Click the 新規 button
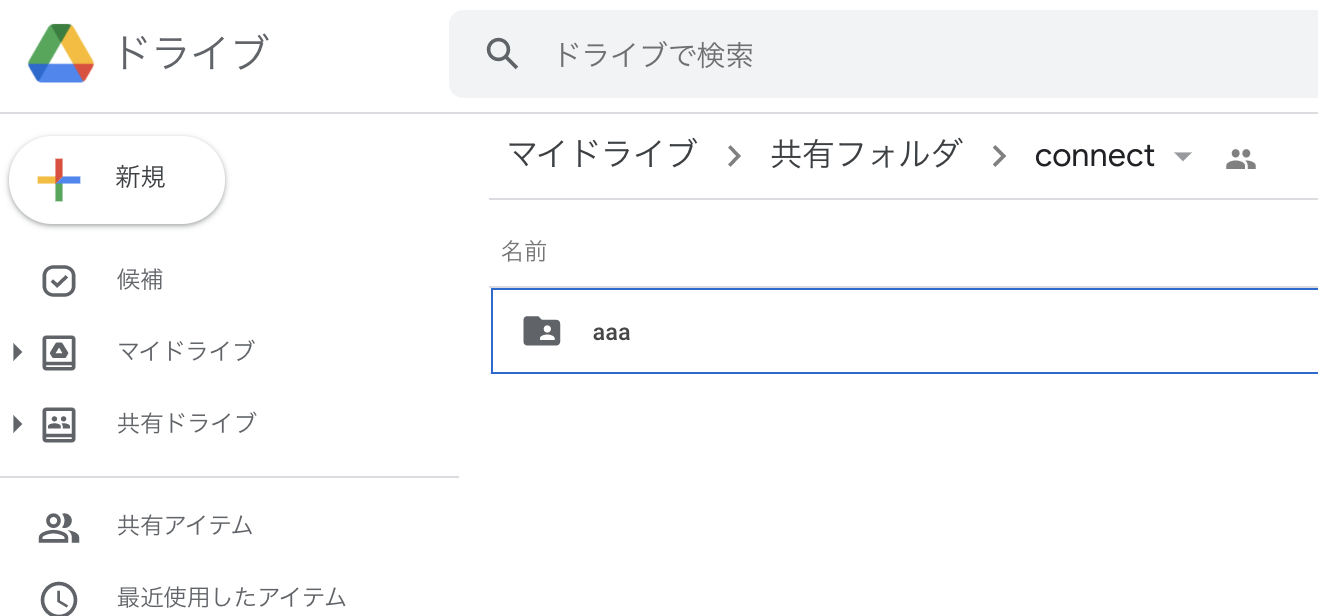This screenshot has height=616, width=1318. (x=117, y=179)
